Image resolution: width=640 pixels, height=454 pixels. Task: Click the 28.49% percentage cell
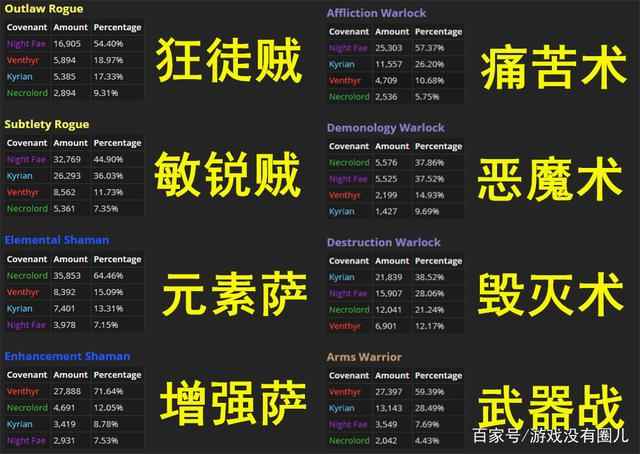coord(429,408)
